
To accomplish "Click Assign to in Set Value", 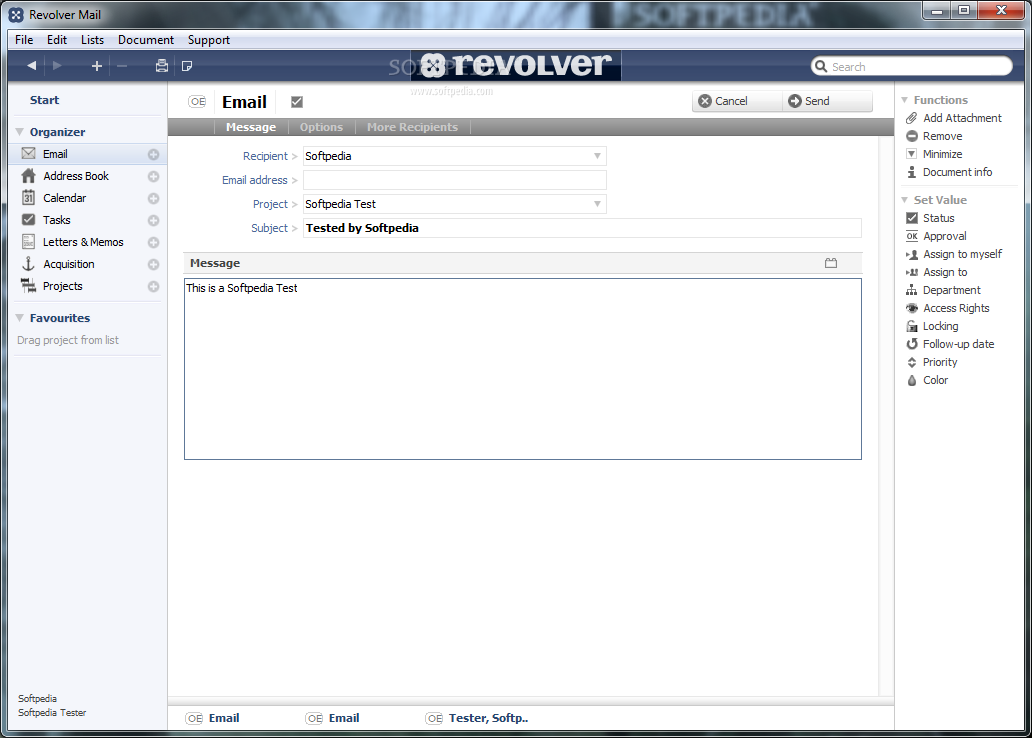I will pyautogui.click(x=937, y=272).
